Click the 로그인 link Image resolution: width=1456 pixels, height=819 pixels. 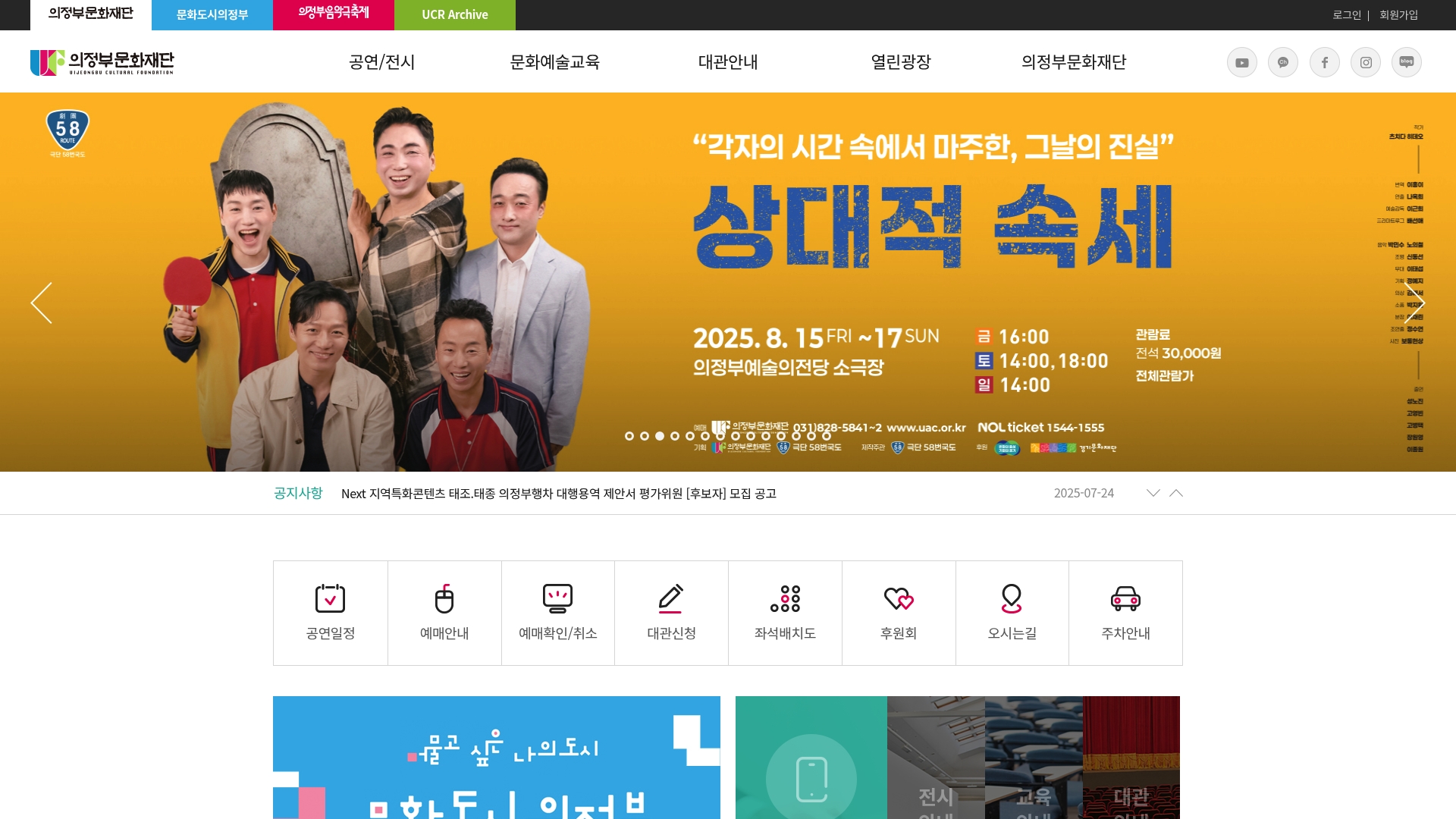click(x=1347, y=15)
